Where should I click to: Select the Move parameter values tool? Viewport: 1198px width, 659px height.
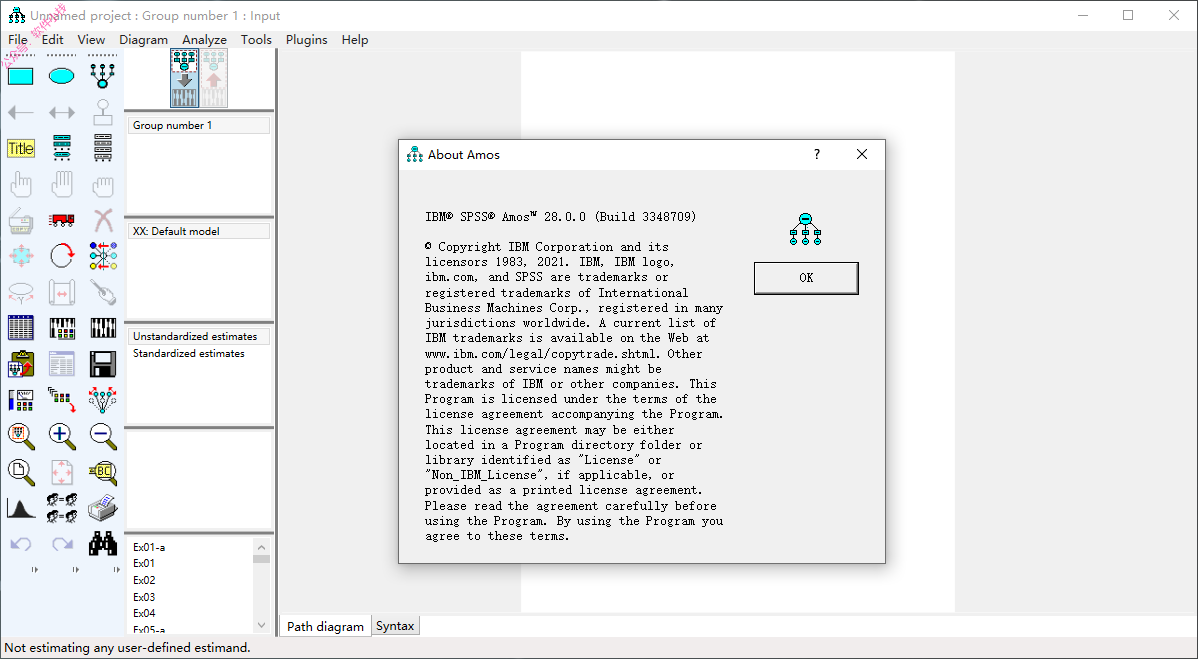(21, 292)
